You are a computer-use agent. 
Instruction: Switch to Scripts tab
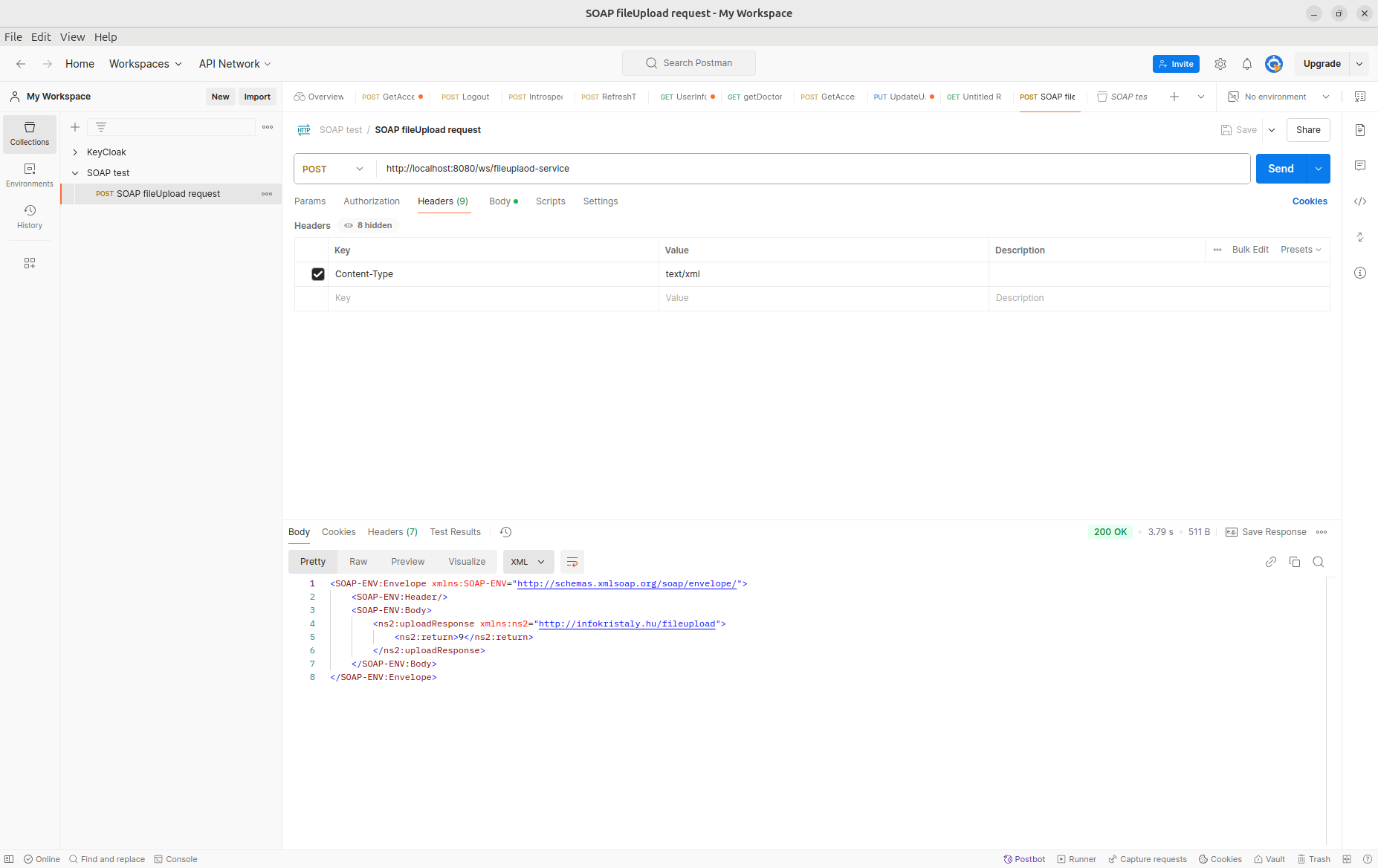click(551, 201)
